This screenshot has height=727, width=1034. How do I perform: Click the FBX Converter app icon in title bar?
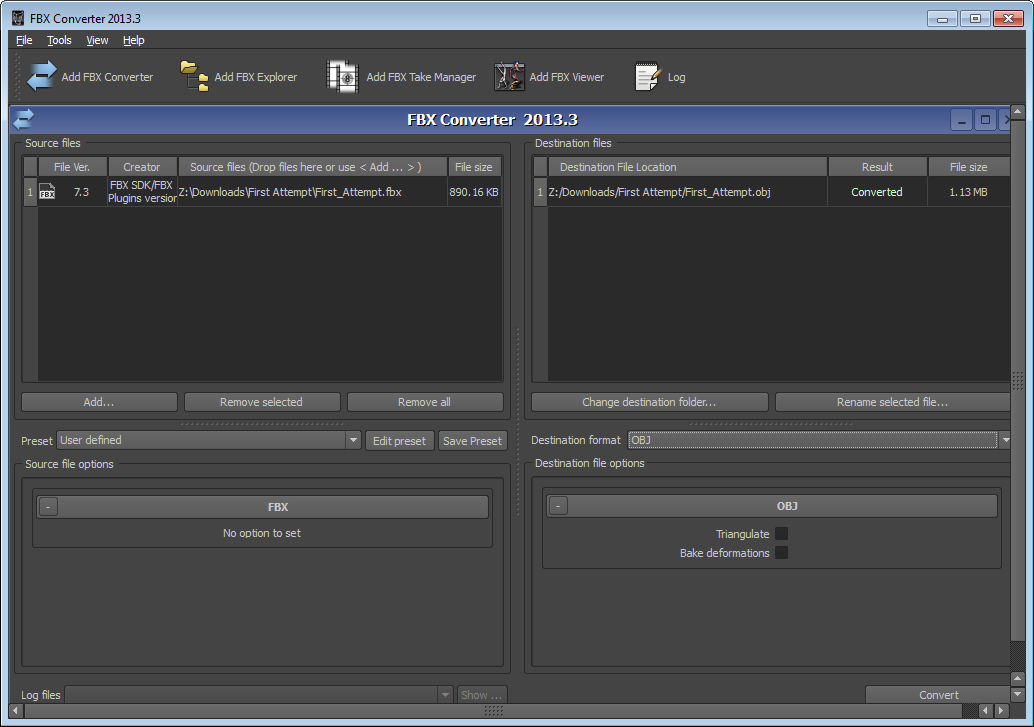(17, 17)
